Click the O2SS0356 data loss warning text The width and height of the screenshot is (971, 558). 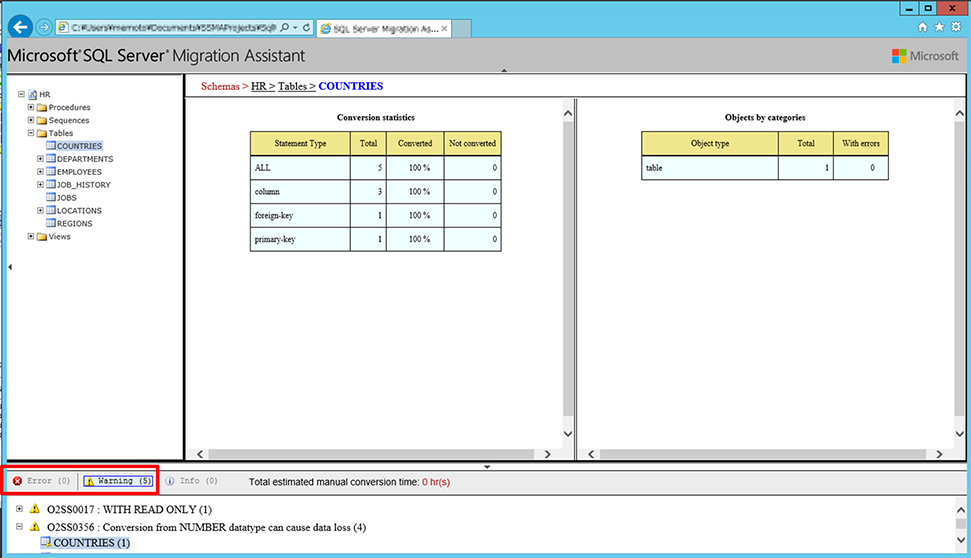click(x=206, y=528)
